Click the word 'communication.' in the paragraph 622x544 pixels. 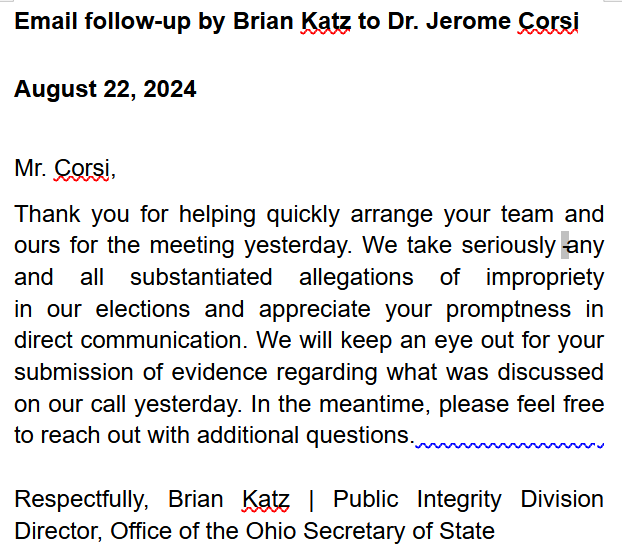164,340
